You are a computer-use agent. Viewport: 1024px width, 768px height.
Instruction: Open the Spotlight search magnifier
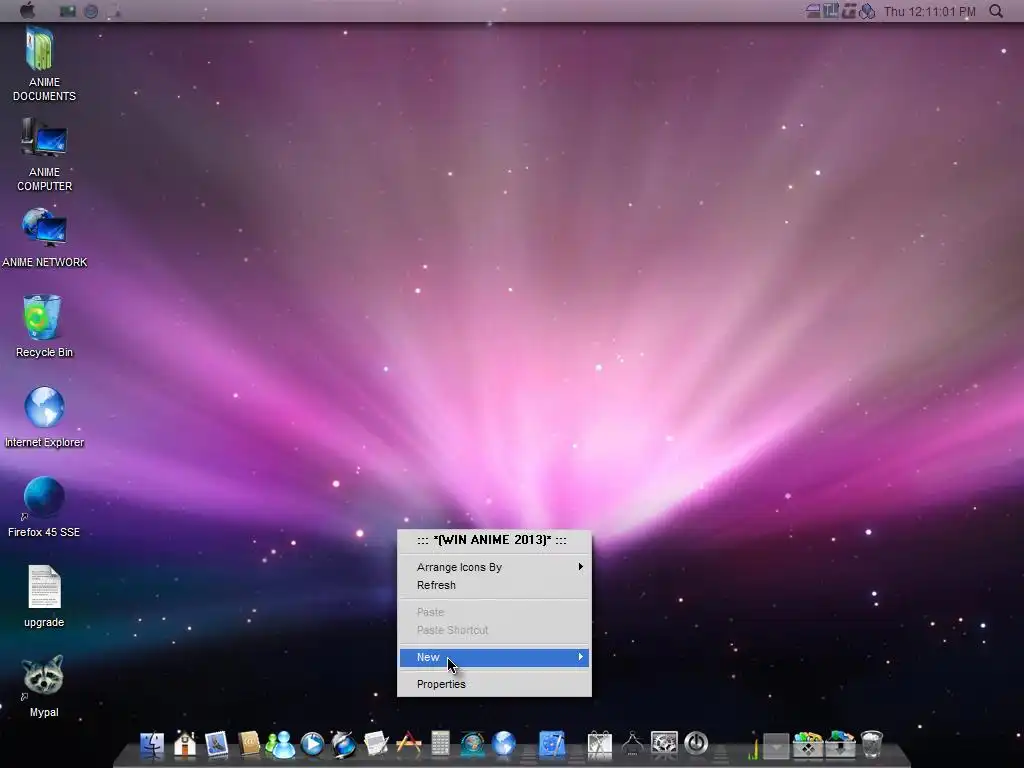(996, 11)
